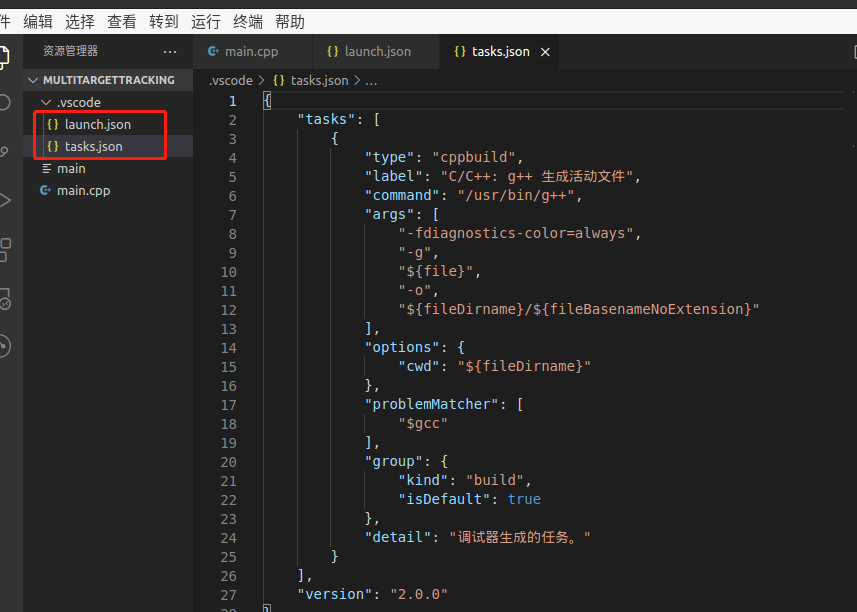Open the circular icon below Remote Explorer
857x612 pixels.
(x=5, y=346)
